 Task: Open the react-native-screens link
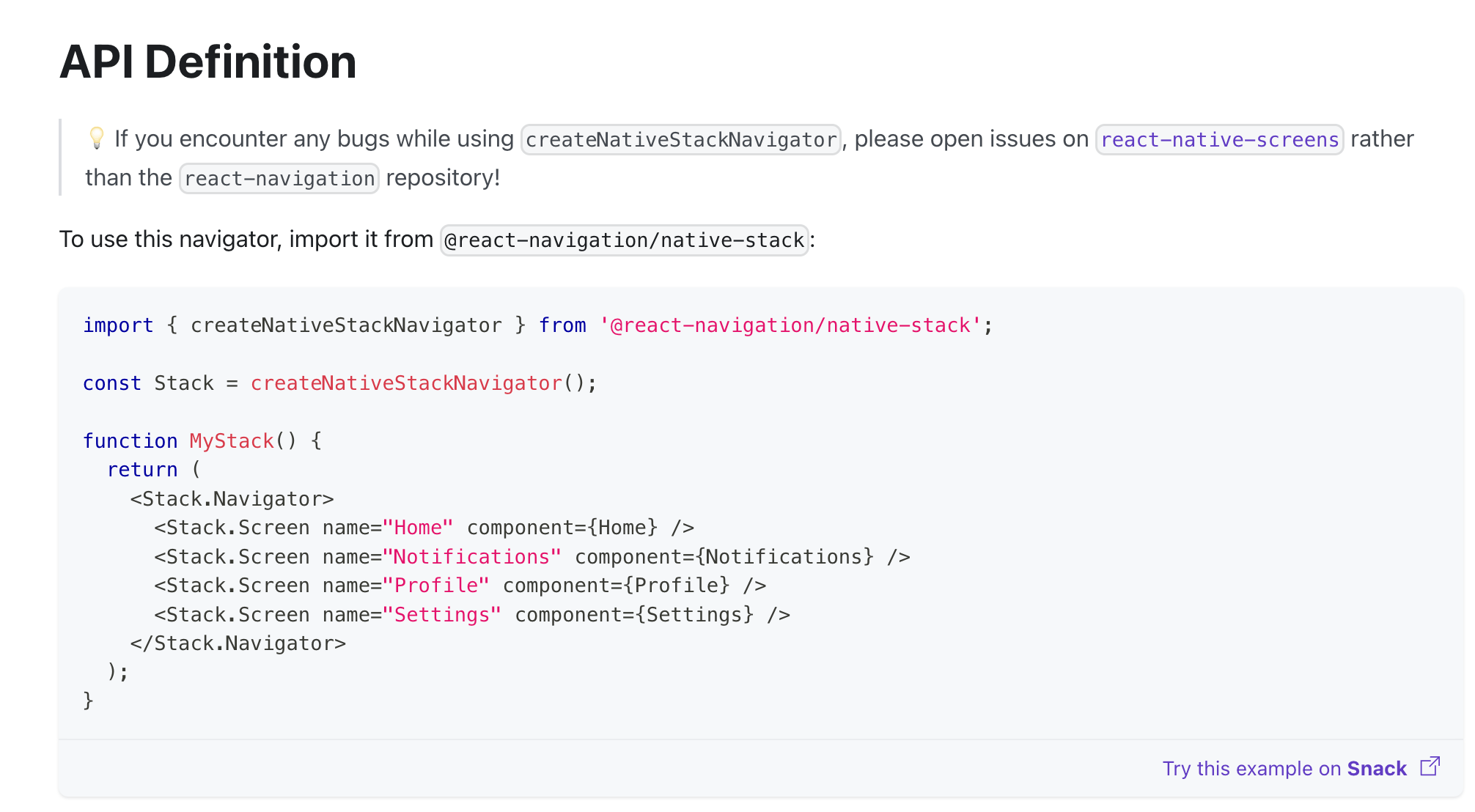[x=1219, y=140]
